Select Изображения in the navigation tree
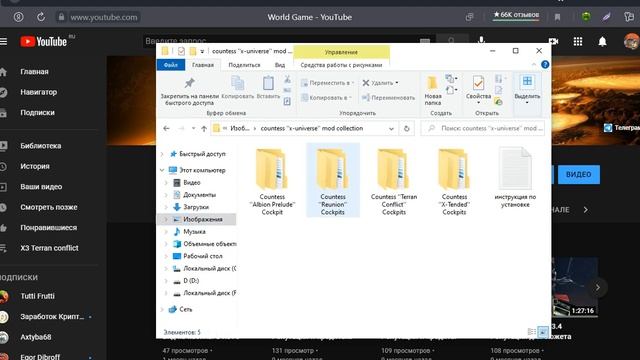Image resolution: width=640 pixels, height=360 pixels. coord(197,219)
